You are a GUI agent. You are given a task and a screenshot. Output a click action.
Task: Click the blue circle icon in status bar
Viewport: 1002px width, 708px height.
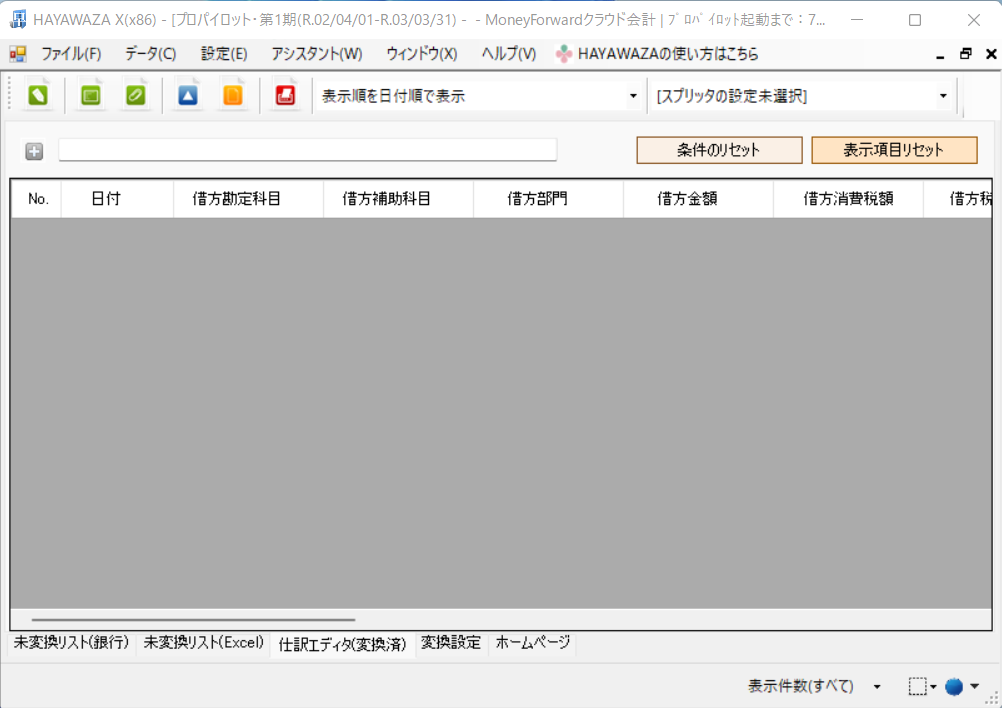pyautogui.click(x=954, y=686)
